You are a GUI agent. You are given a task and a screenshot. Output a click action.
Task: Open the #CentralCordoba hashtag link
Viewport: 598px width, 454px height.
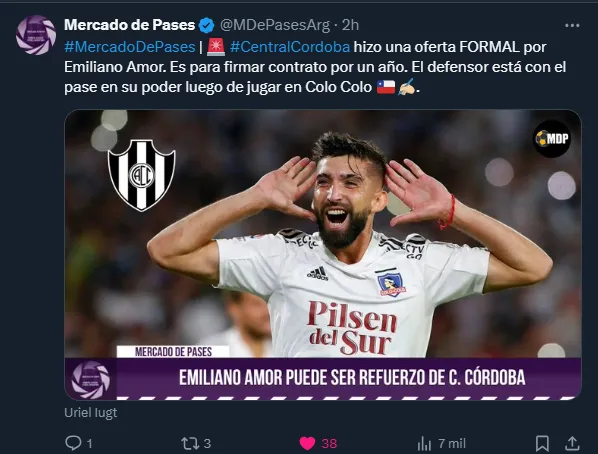tap(290, 47)
